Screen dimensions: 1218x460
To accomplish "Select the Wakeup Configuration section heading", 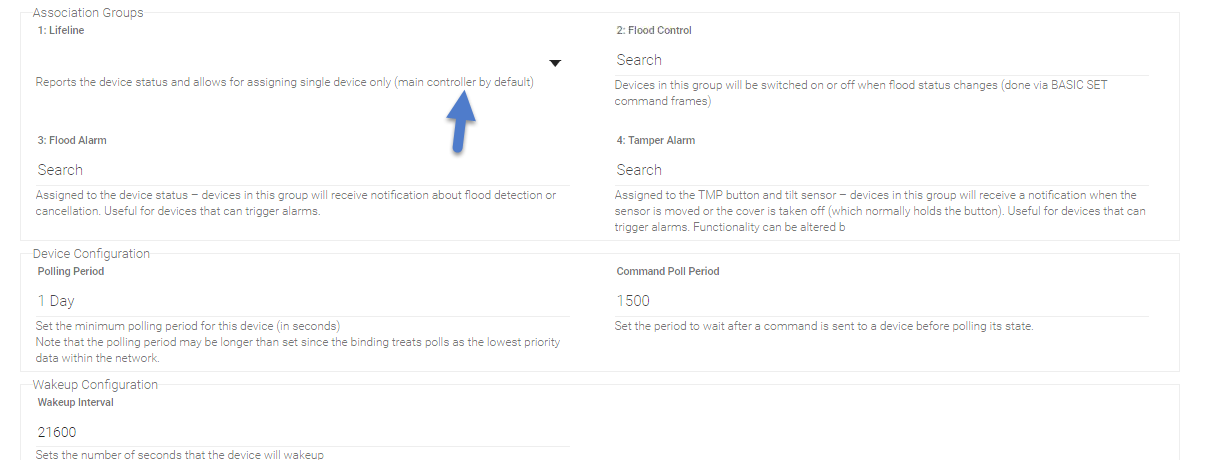I will (x=95, y=384).
